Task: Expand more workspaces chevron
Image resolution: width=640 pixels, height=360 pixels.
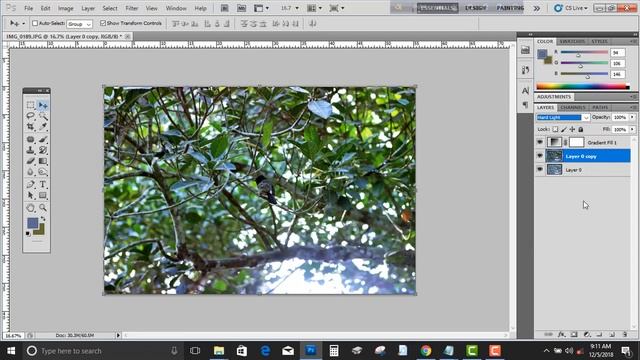Action: (x=537, y=8)
